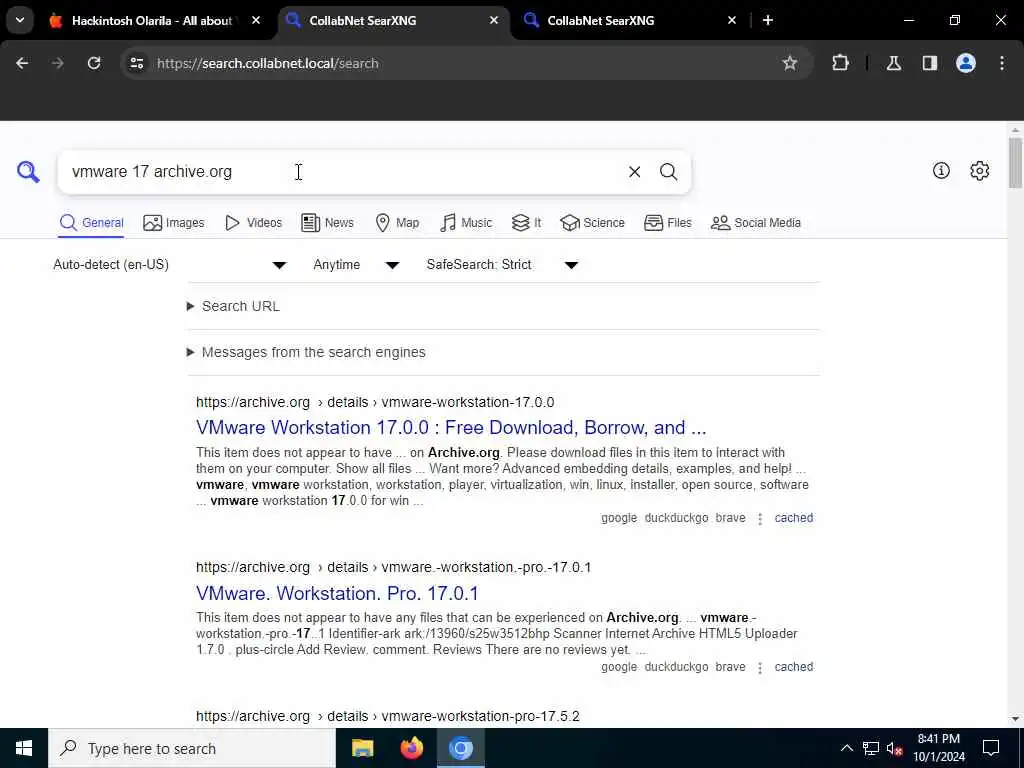Open the Chrome three-dot menu
This screenshot has height=768, width=1024.
tap(1002, 63)
